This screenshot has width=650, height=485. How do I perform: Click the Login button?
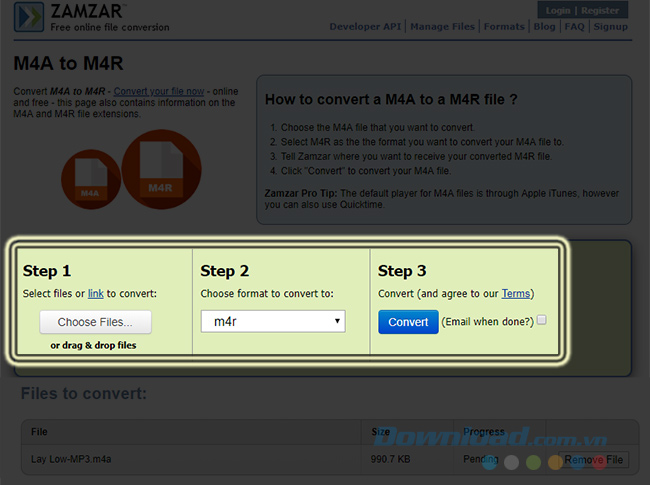[558, 10]
